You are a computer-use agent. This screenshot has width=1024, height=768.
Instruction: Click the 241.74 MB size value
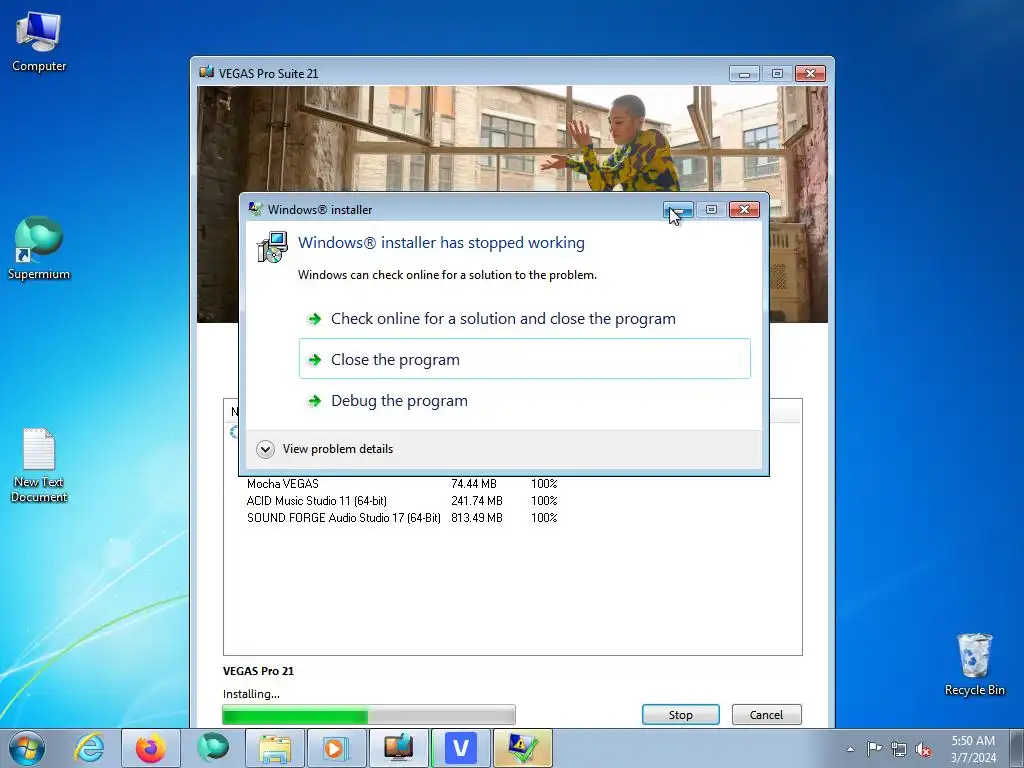[x=477, y=501]
